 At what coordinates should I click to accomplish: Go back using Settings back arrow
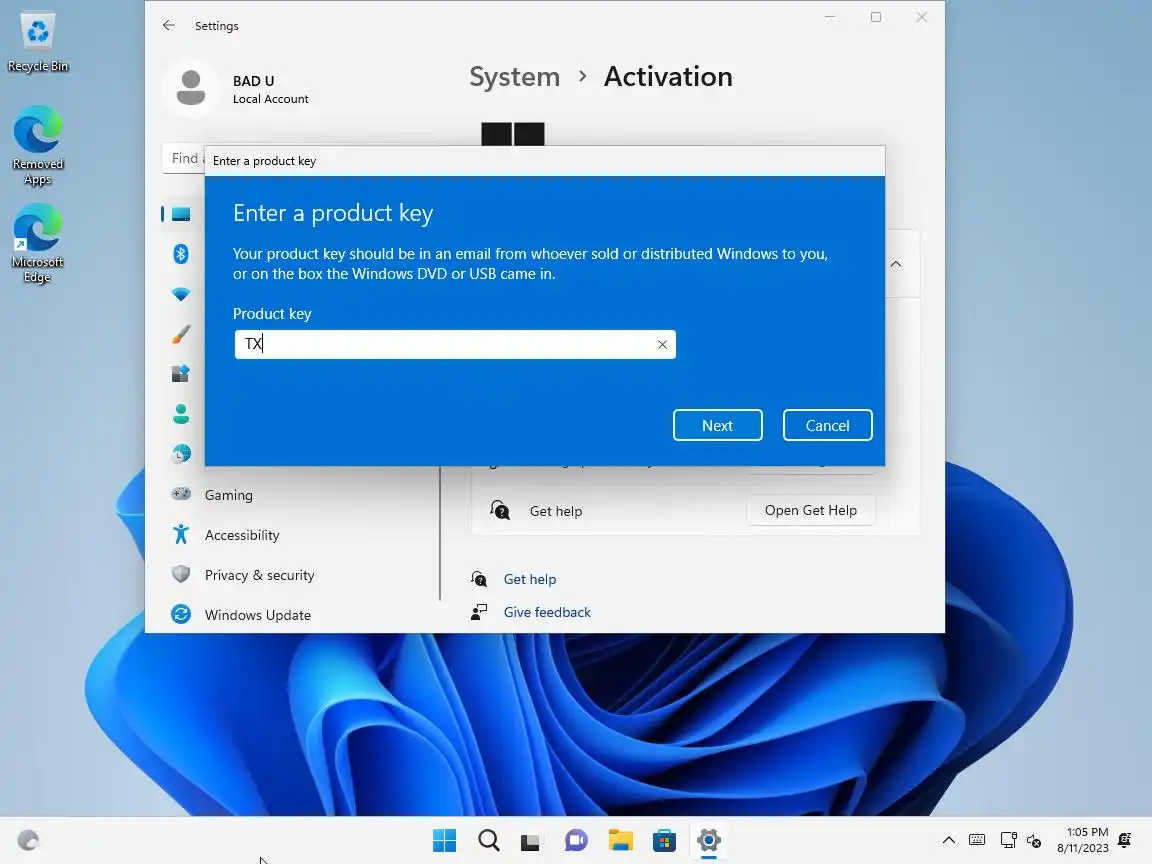tap(169, 26)
